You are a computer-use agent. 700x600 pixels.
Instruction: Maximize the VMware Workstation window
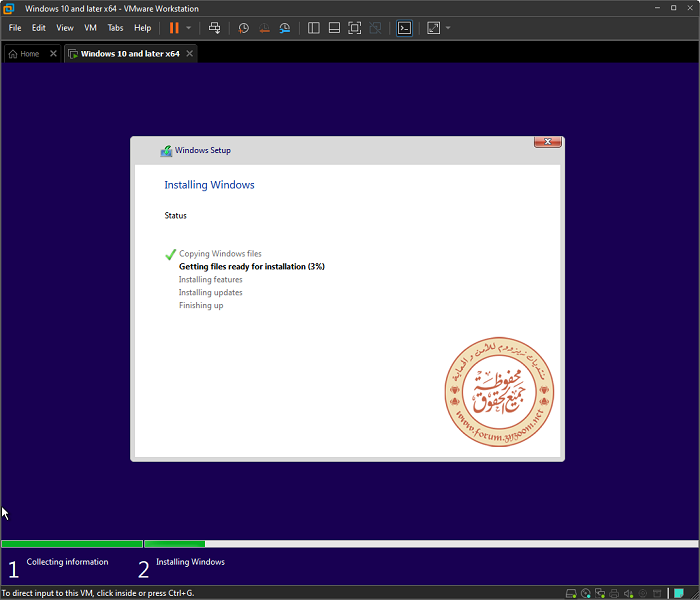674,8
